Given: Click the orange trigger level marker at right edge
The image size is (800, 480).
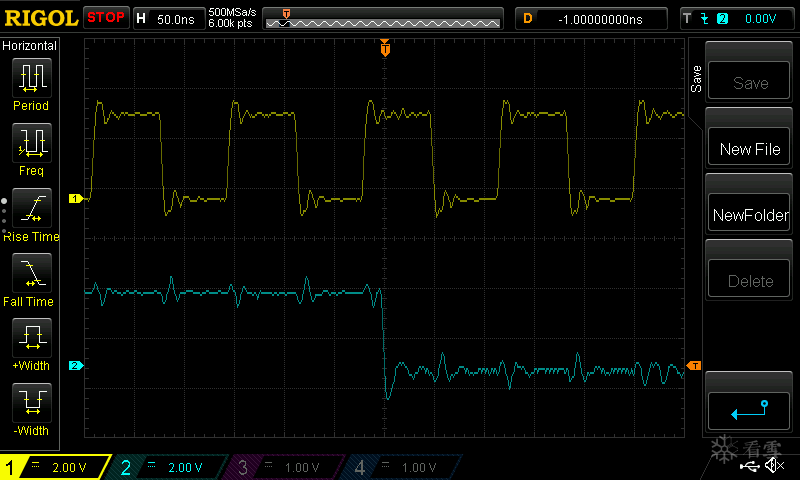Looking at the screenshot, I should coord(694,365).
